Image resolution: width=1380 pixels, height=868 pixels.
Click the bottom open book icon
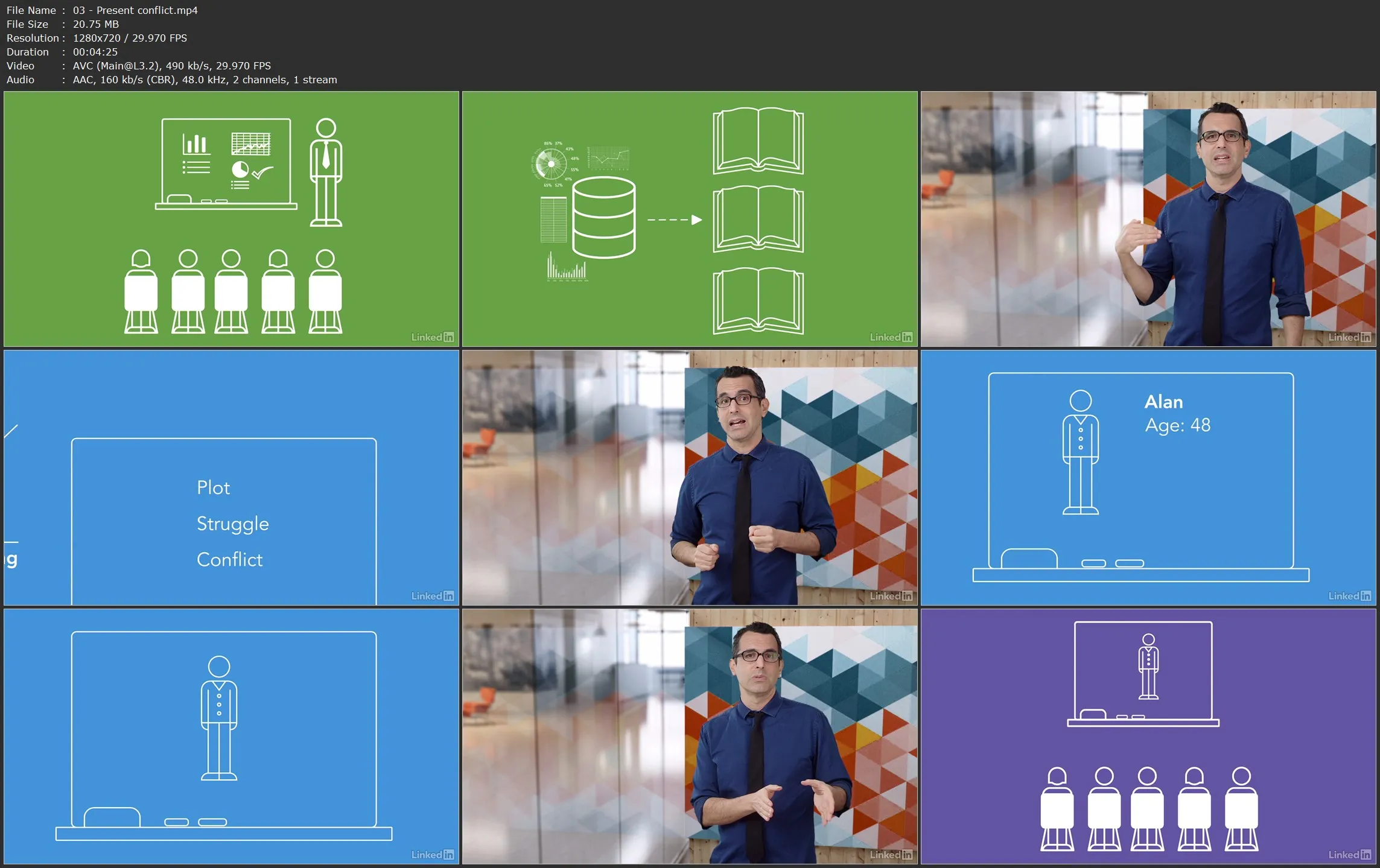(x=758, y=300)
